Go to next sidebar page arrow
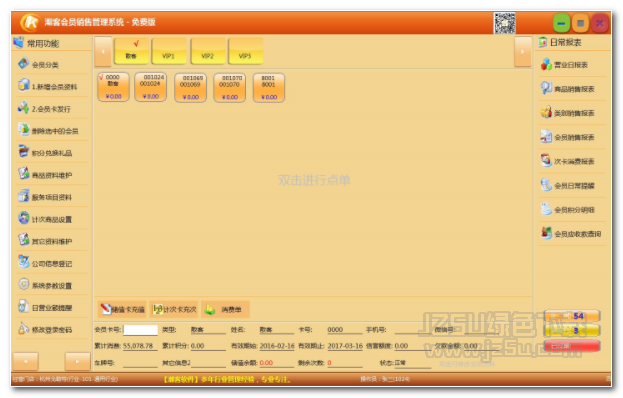The height and width of the screenshot is (398, 623). pyautogui.click(x=77, y=361)
